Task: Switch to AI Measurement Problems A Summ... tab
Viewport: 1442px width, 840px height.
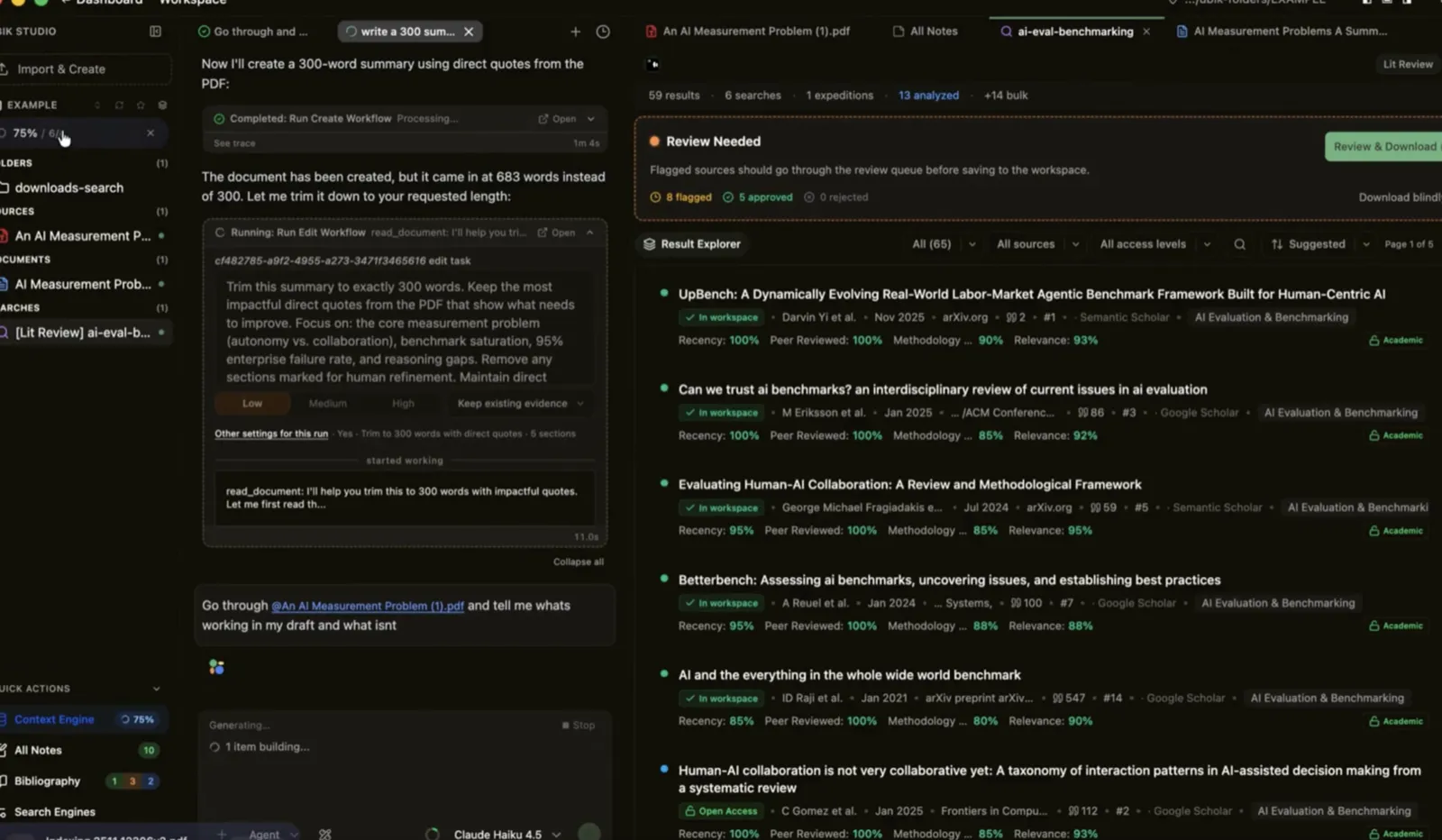Action: click(1282, 32)
